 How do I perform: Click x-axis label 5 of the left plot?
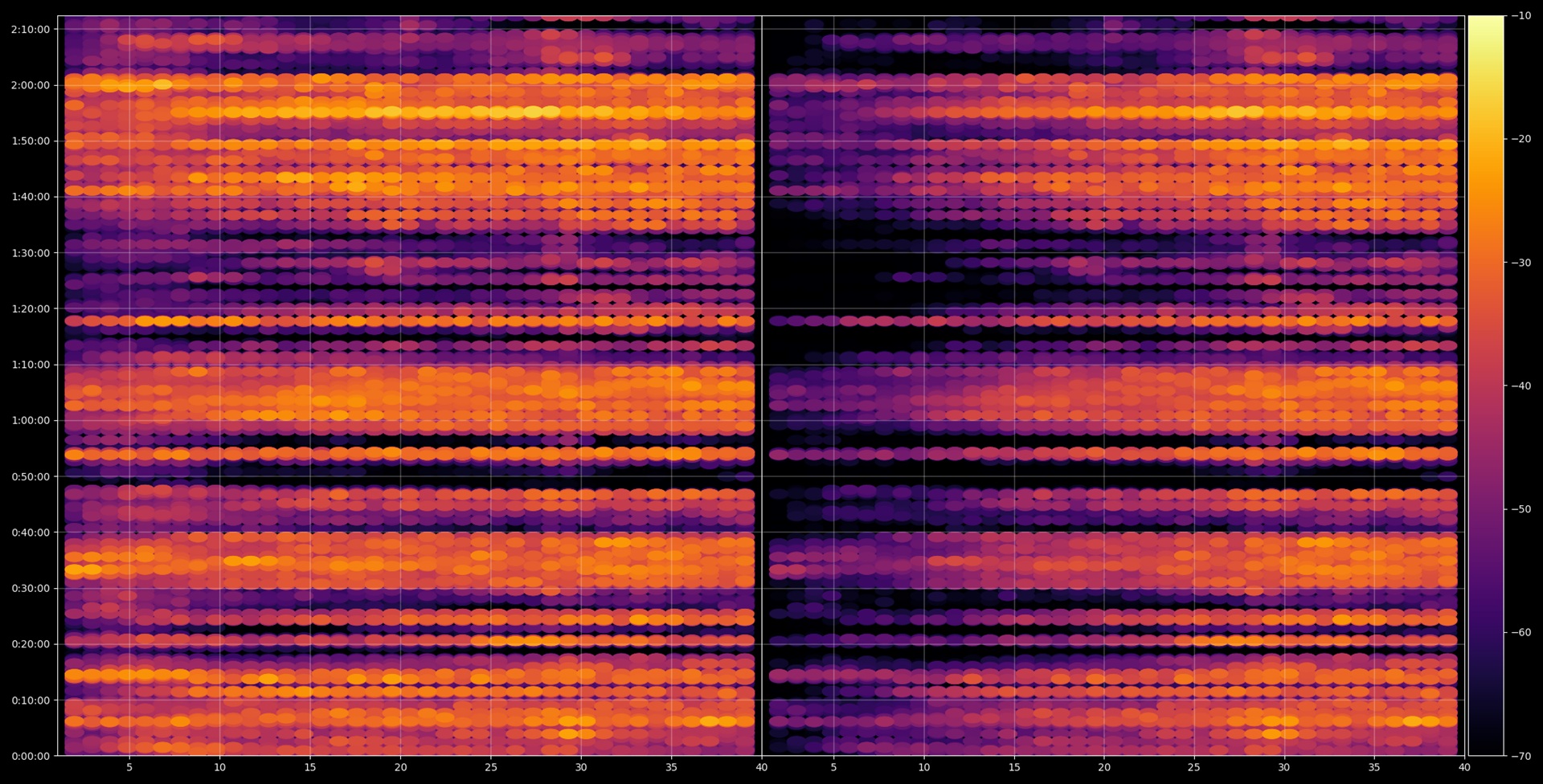pyautogui.click(x=129, y=767)
